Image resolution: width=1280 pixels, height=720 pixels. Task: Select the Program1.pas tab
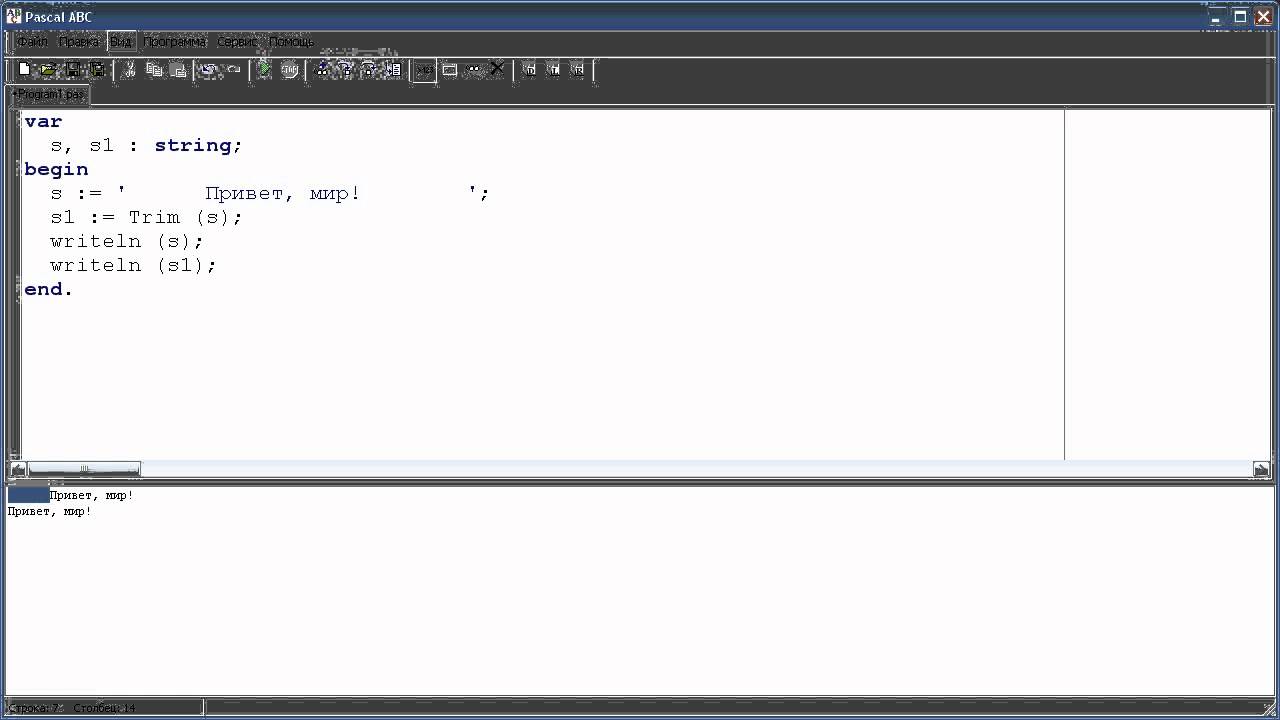coord(49,94)
